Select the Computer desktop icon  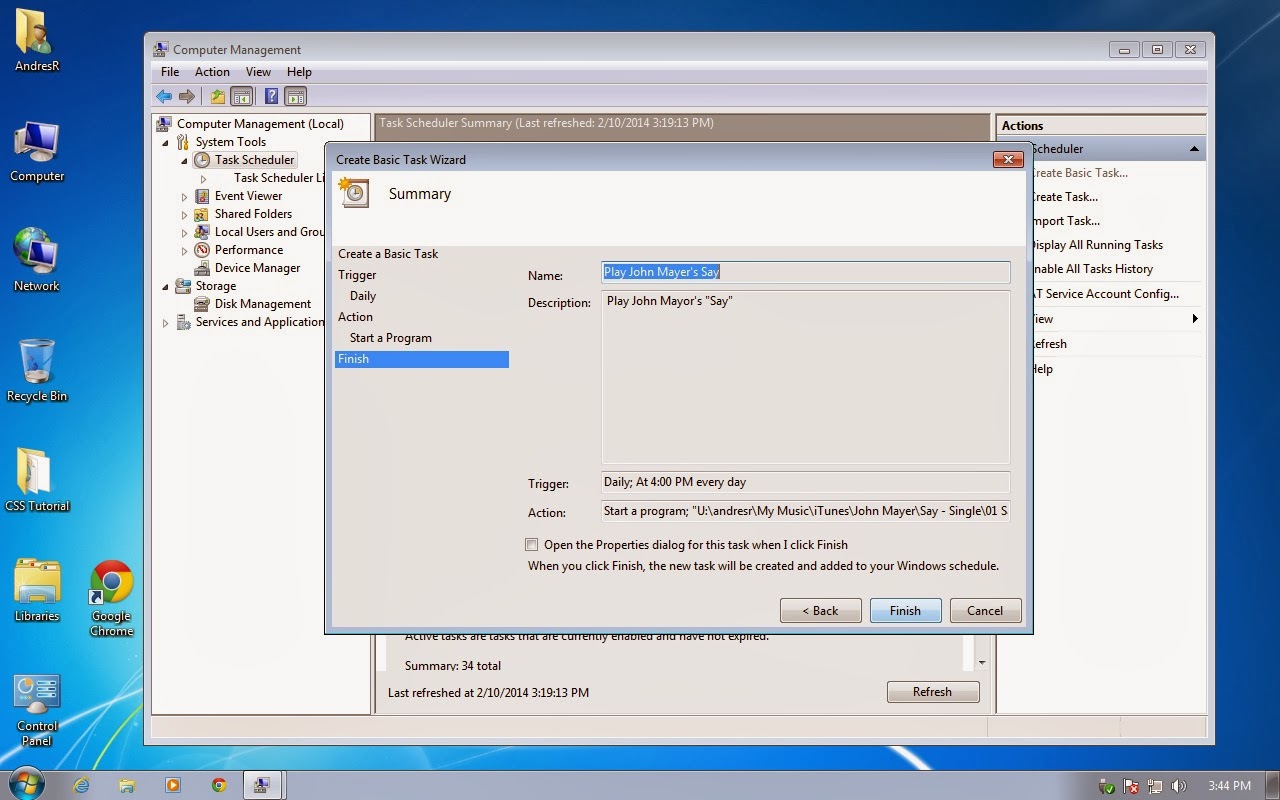point(38,152)
